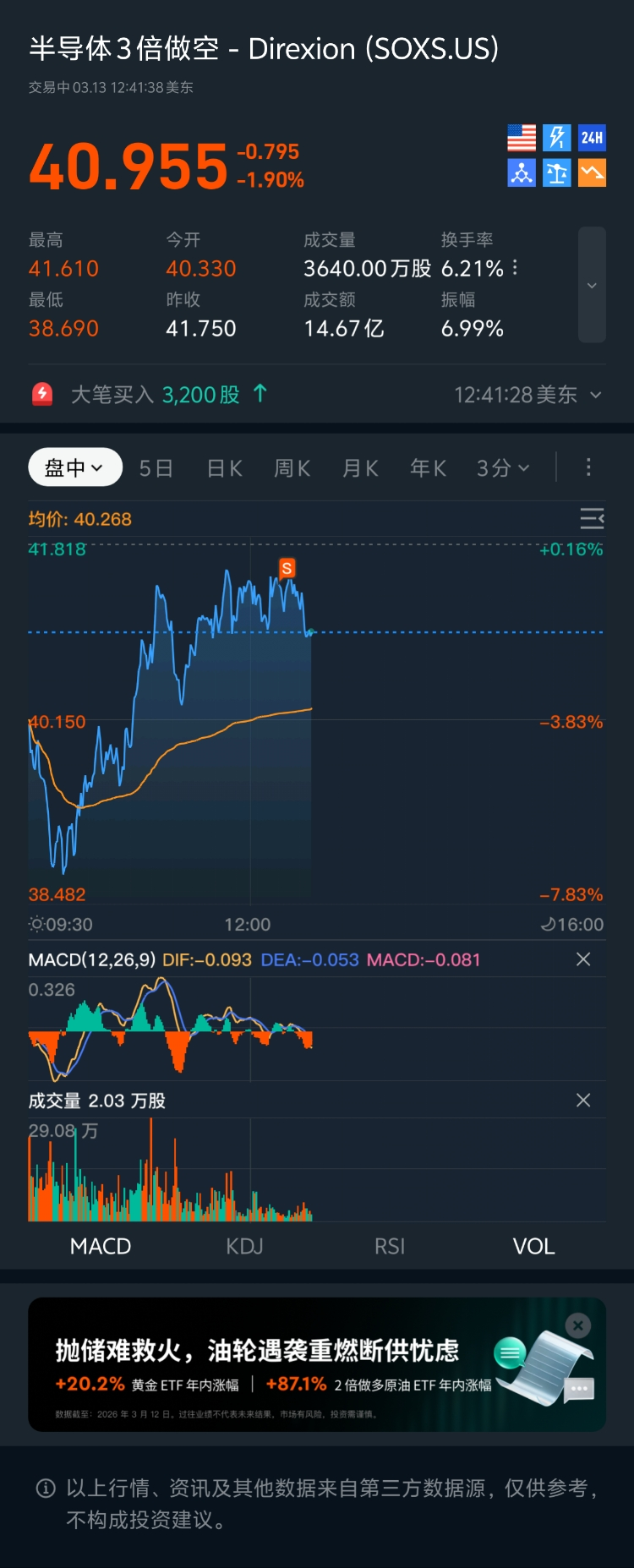Open the 3分 interval dropdown
The height and width of the screenshot is (1568, 634).
[x=503, y=467]
